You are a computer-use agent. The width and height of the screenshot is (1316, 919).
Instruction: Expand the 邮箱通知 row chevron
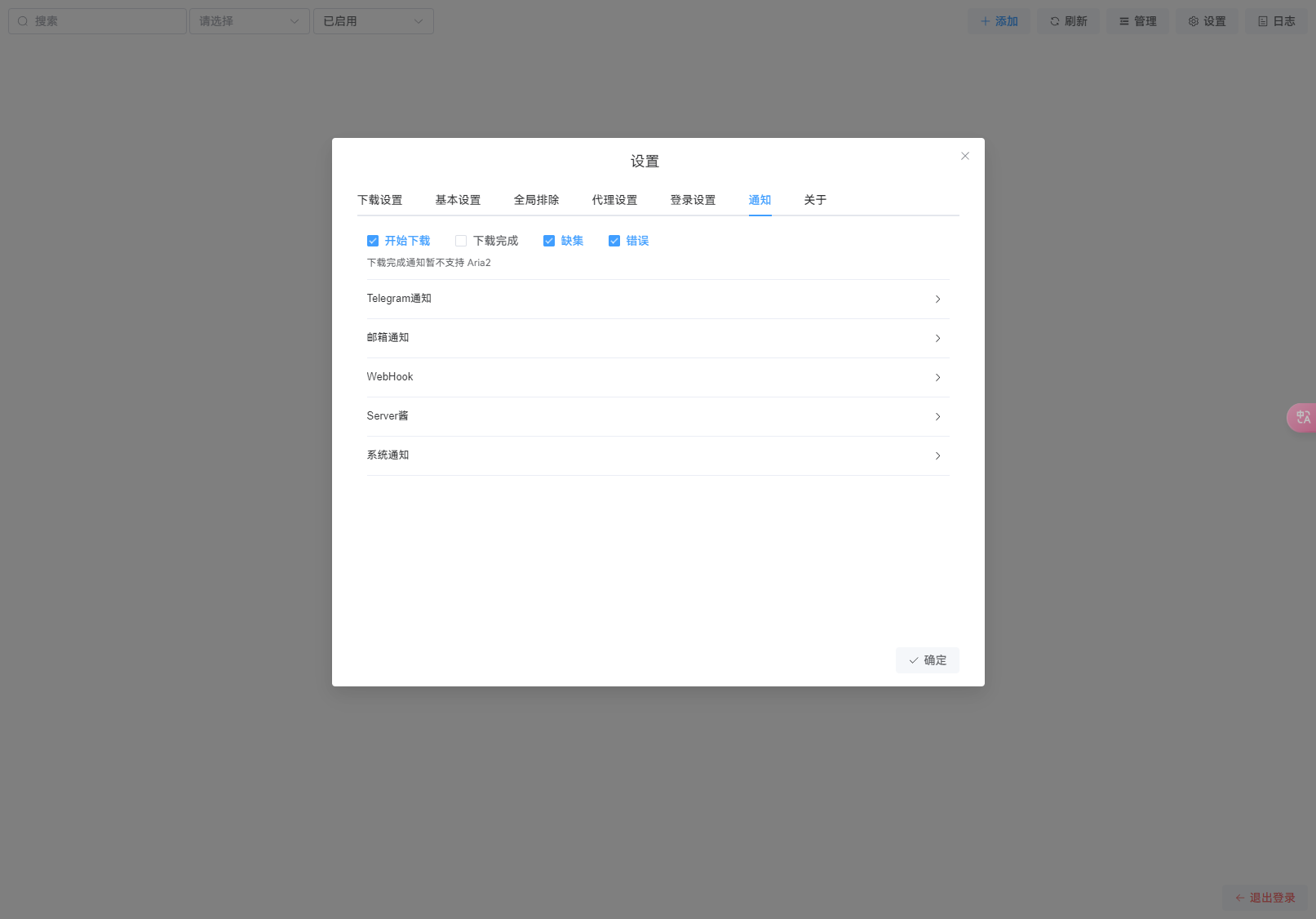(937, 339)
